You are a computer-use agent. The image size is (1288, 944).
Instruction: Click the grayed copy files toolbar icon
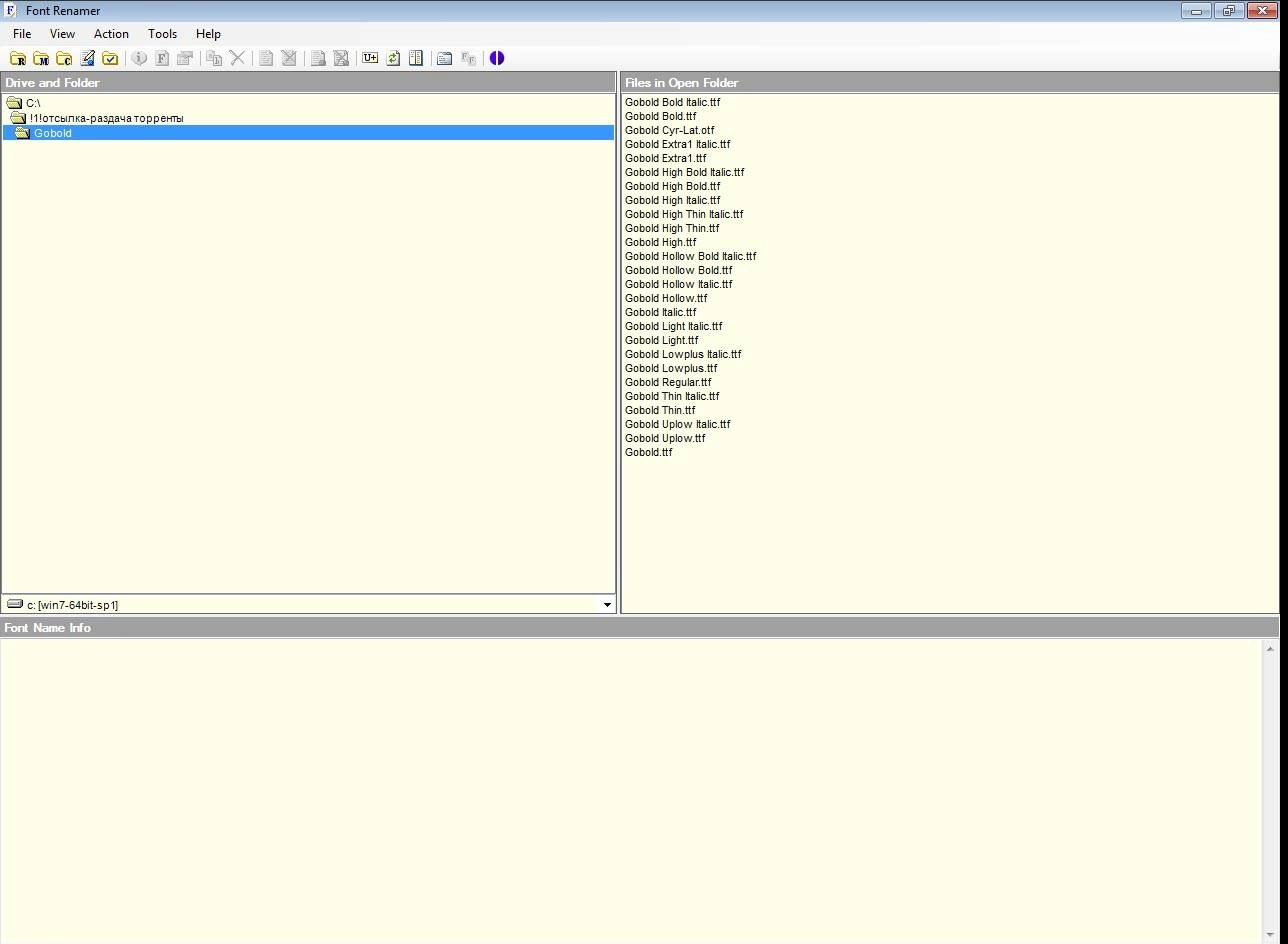tap(214, 58)
